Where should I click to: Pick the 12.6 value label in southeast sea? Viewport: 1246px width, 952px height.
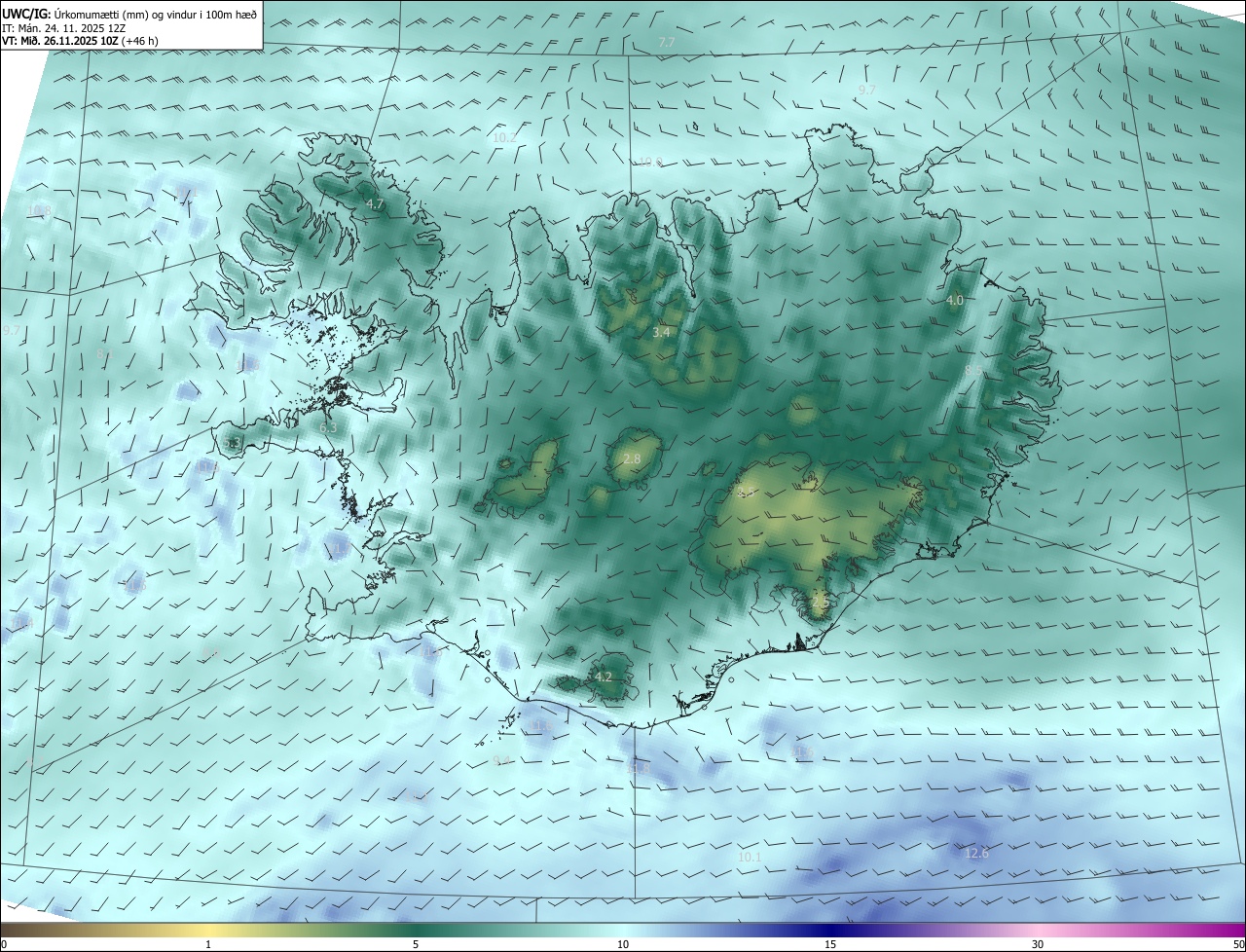point(976,853)
